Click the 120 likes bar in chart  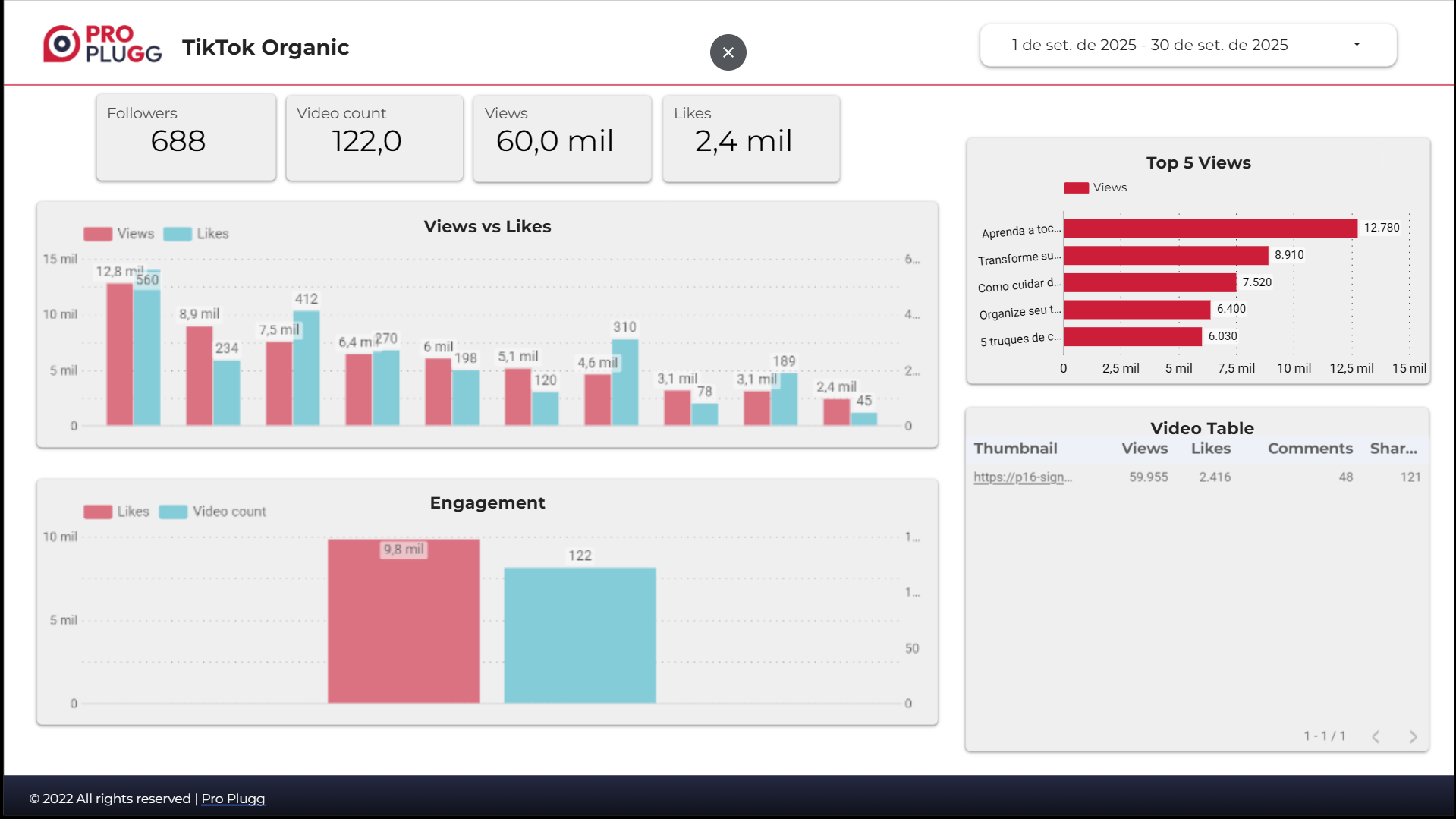pyautogui.click(x=546, y=408)
